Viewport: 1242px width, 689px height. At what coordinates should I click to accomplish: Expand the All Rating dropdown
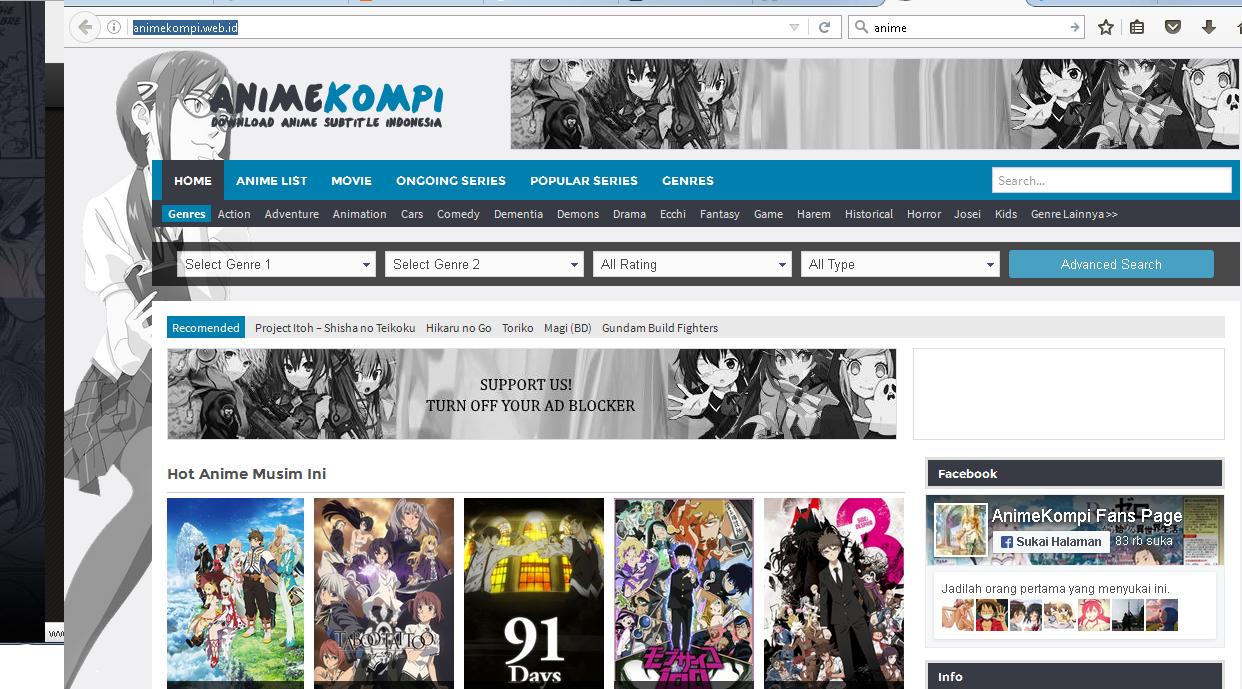point(692,264)
